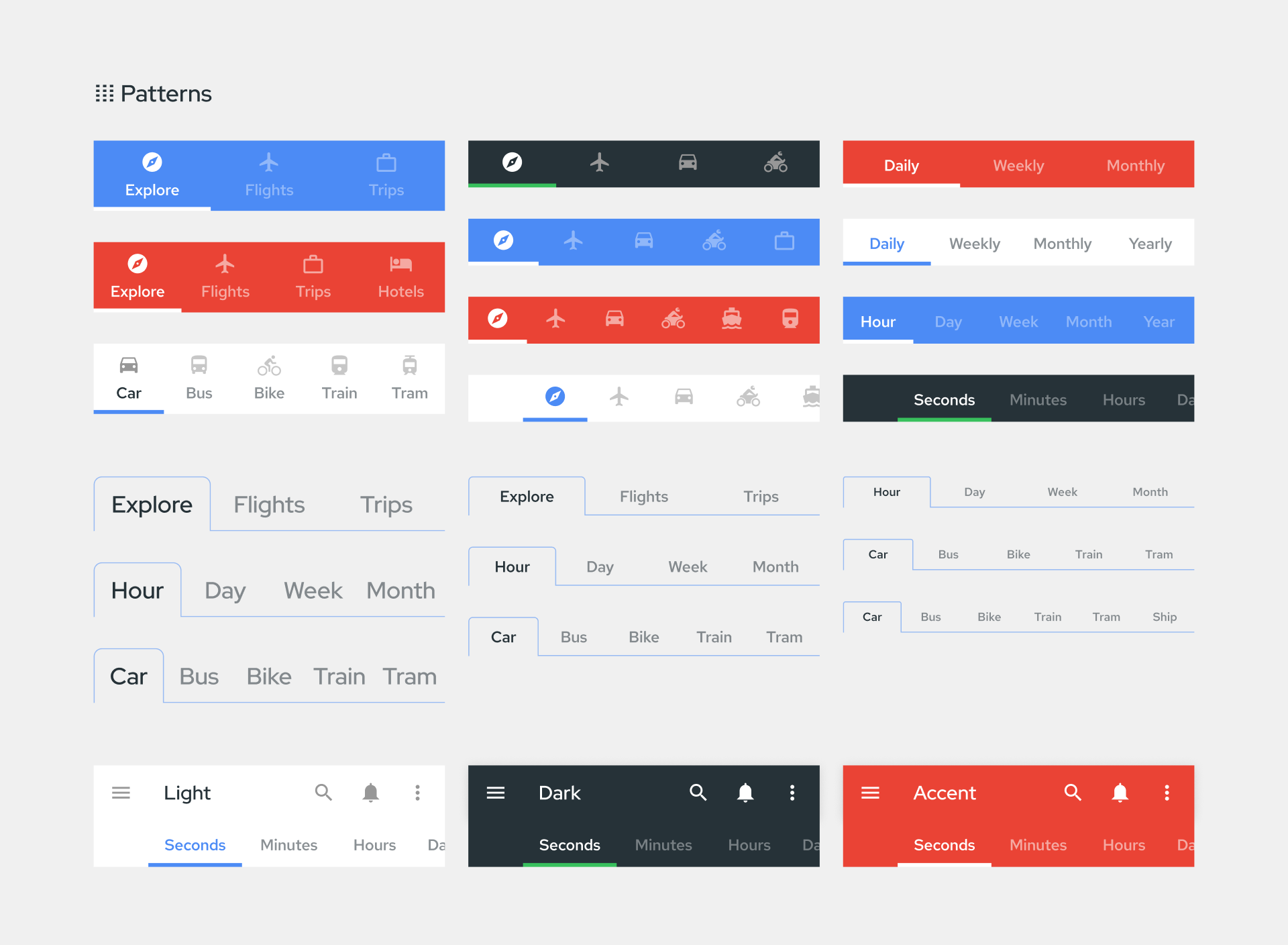Click the Patterns grid icon in heading
Screen dimensions: 1288x945
[x=104, y=93]
